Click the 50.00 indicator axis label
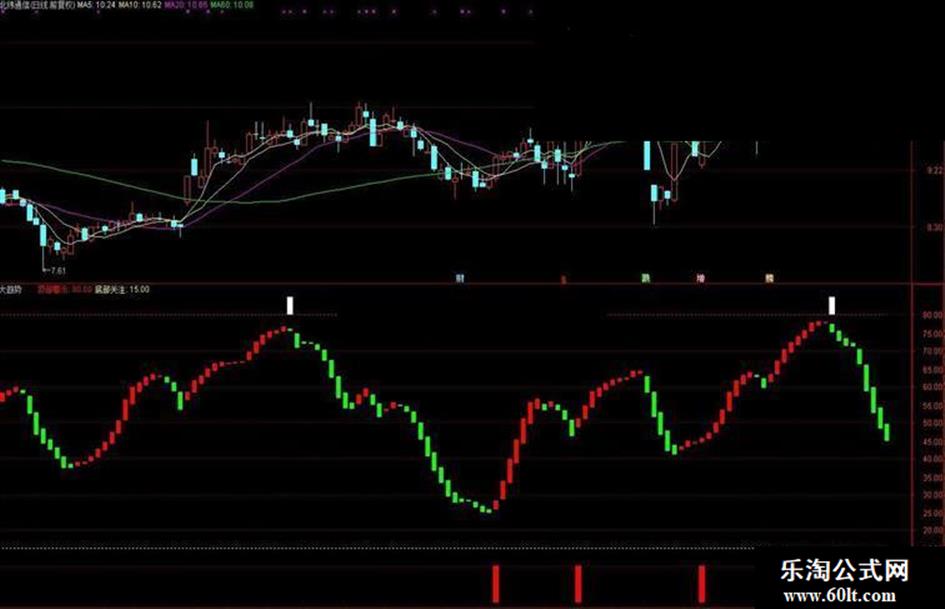This screenshot has width=945, height=609. [932, 423]
